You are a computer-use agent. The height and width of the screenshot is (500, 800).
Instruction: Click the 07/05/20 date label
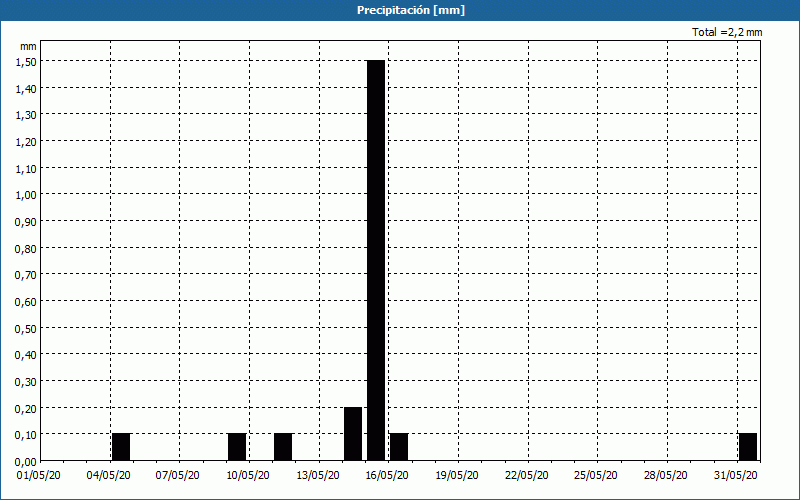coord(178,475)
